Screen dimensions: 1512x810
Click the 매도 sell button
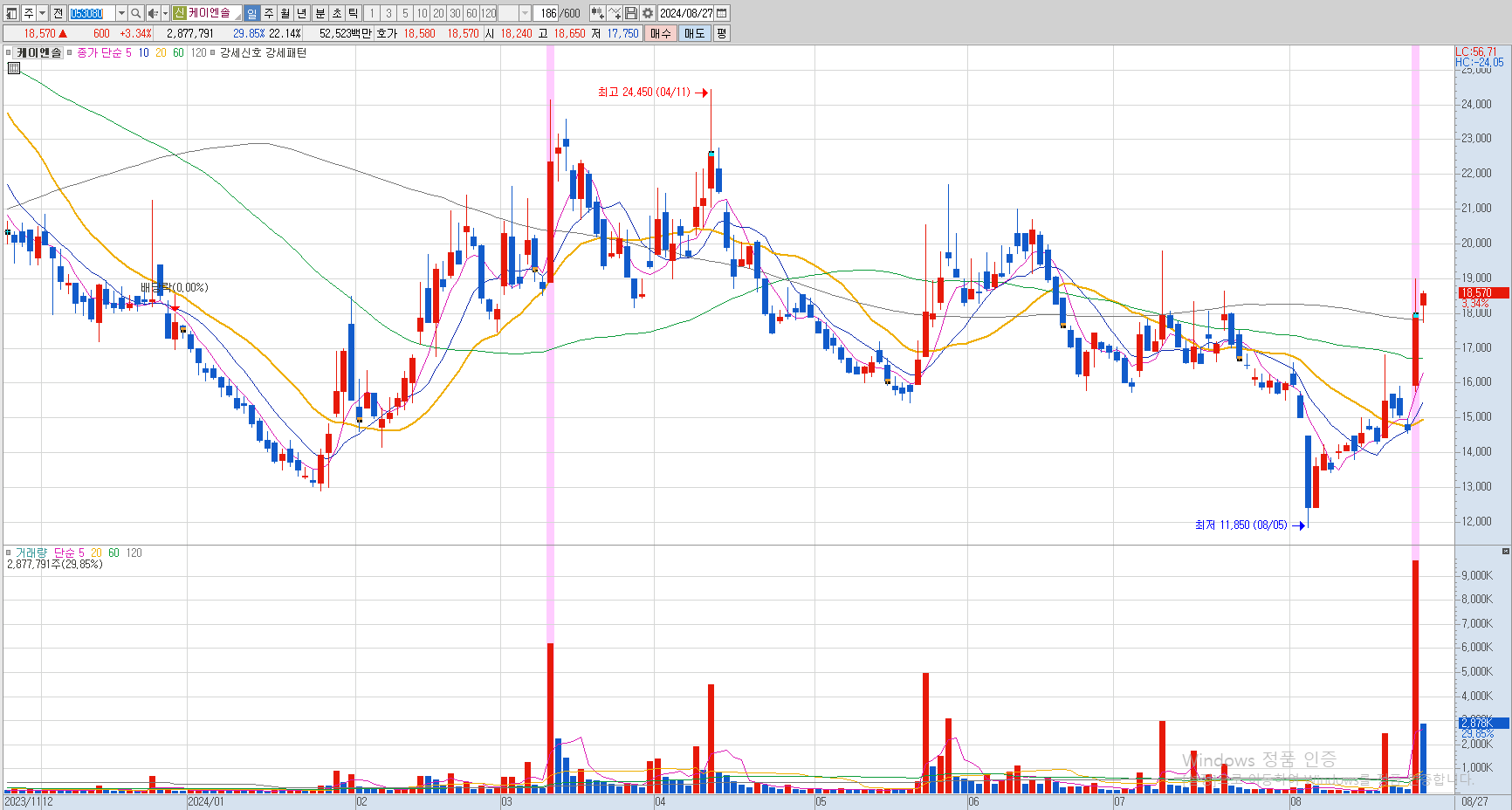694,33
